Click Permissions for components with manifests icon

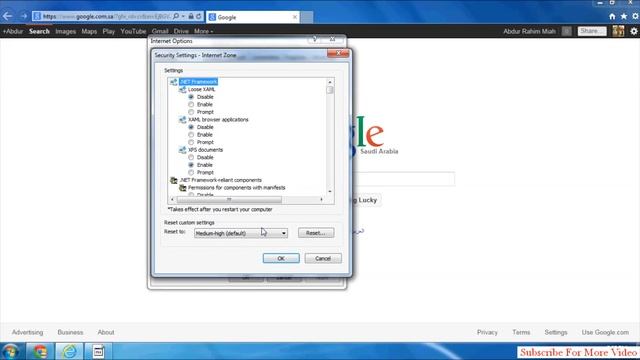click(182, 188)
